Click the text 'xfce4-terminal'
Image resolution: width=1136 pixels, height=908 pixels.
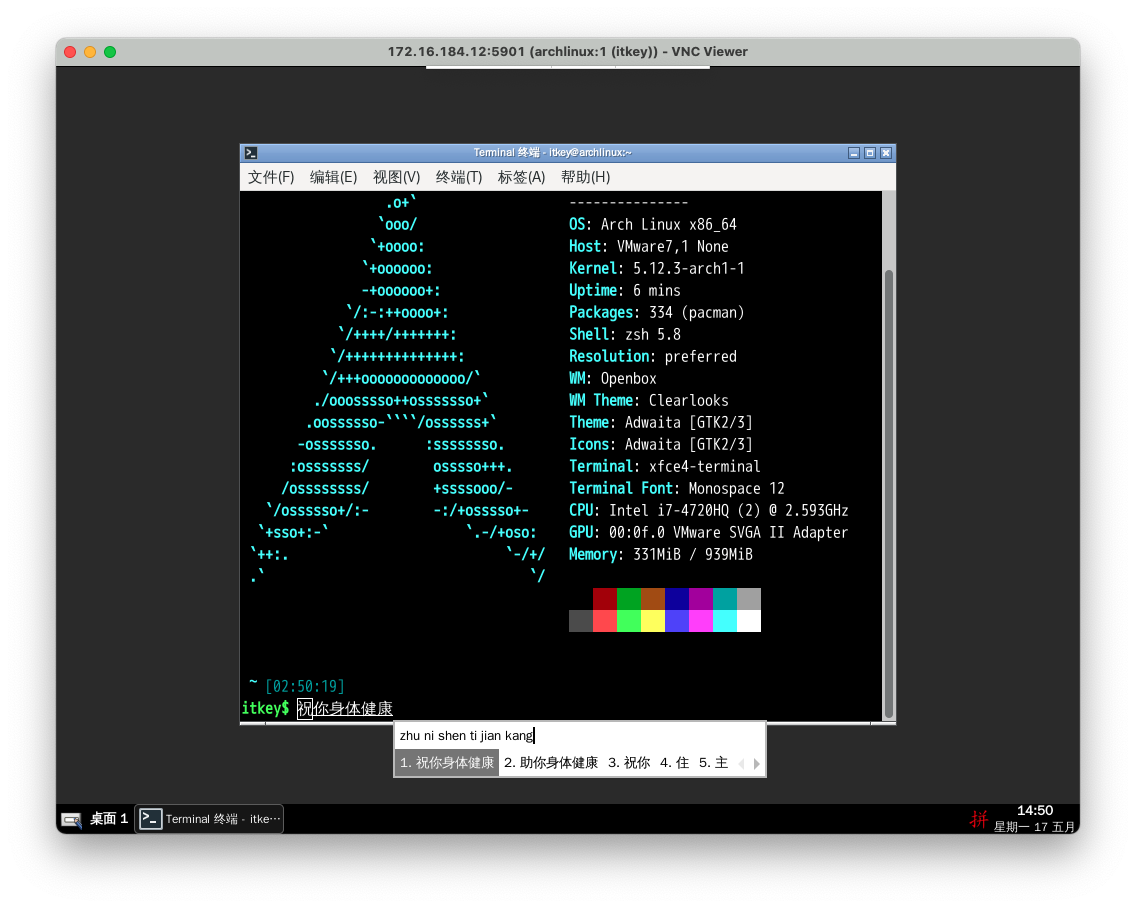click(x=704, y=467)
